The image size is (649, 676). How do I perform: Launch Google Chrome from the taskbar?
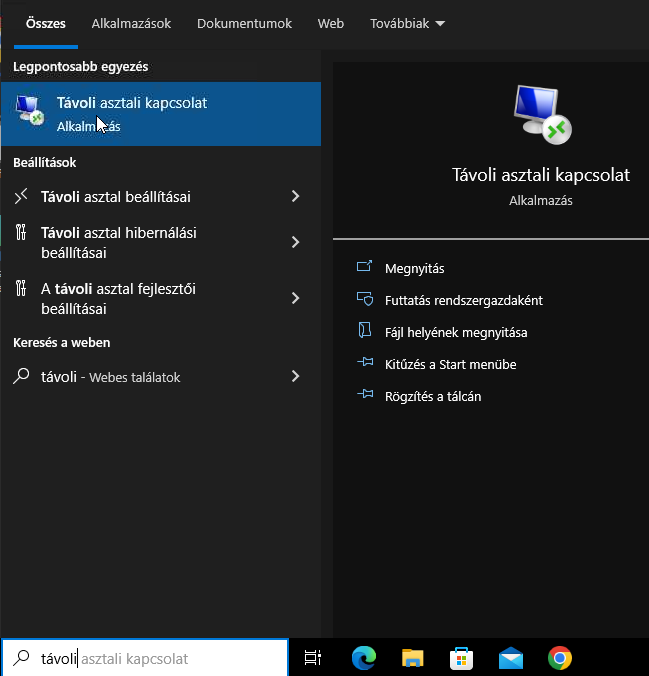[x=560, y=657]
